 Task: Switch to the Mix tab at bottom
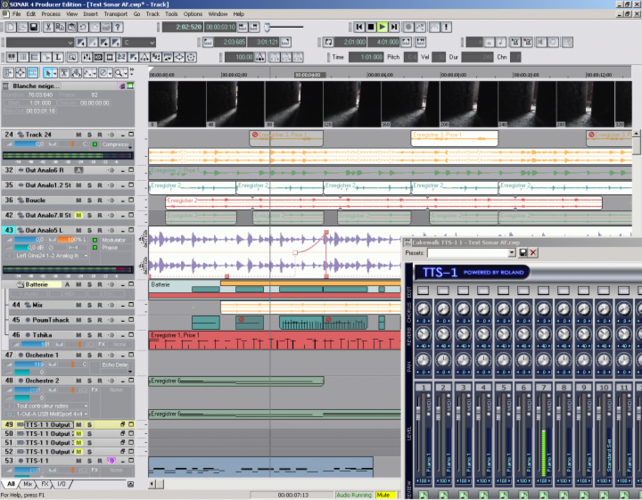coord(27,484)
